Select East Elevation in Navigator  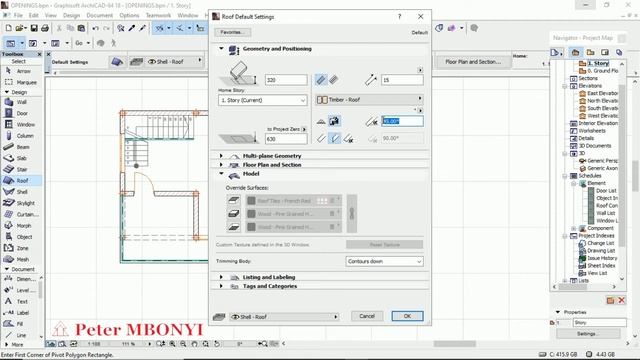coord(598,93)
